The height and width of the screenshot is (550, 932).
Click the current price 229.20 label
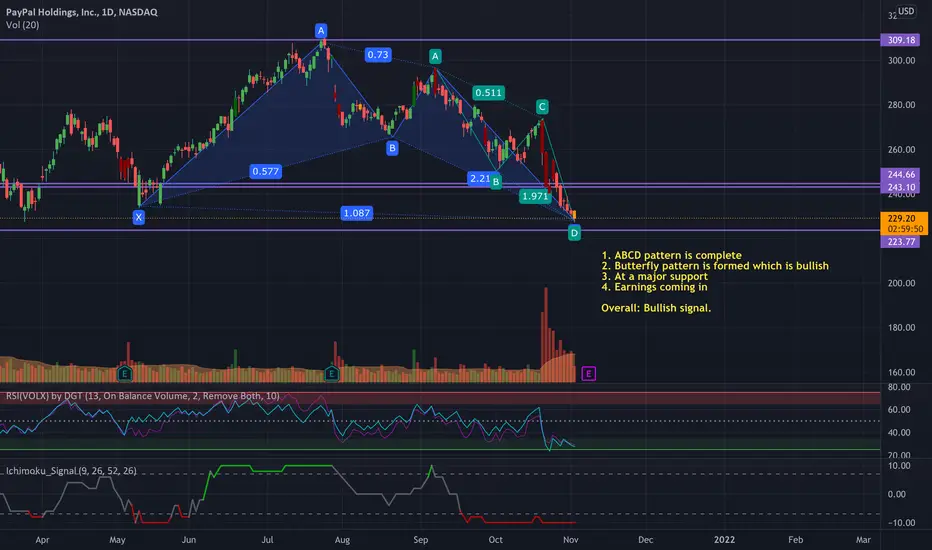tap(902, 218)
